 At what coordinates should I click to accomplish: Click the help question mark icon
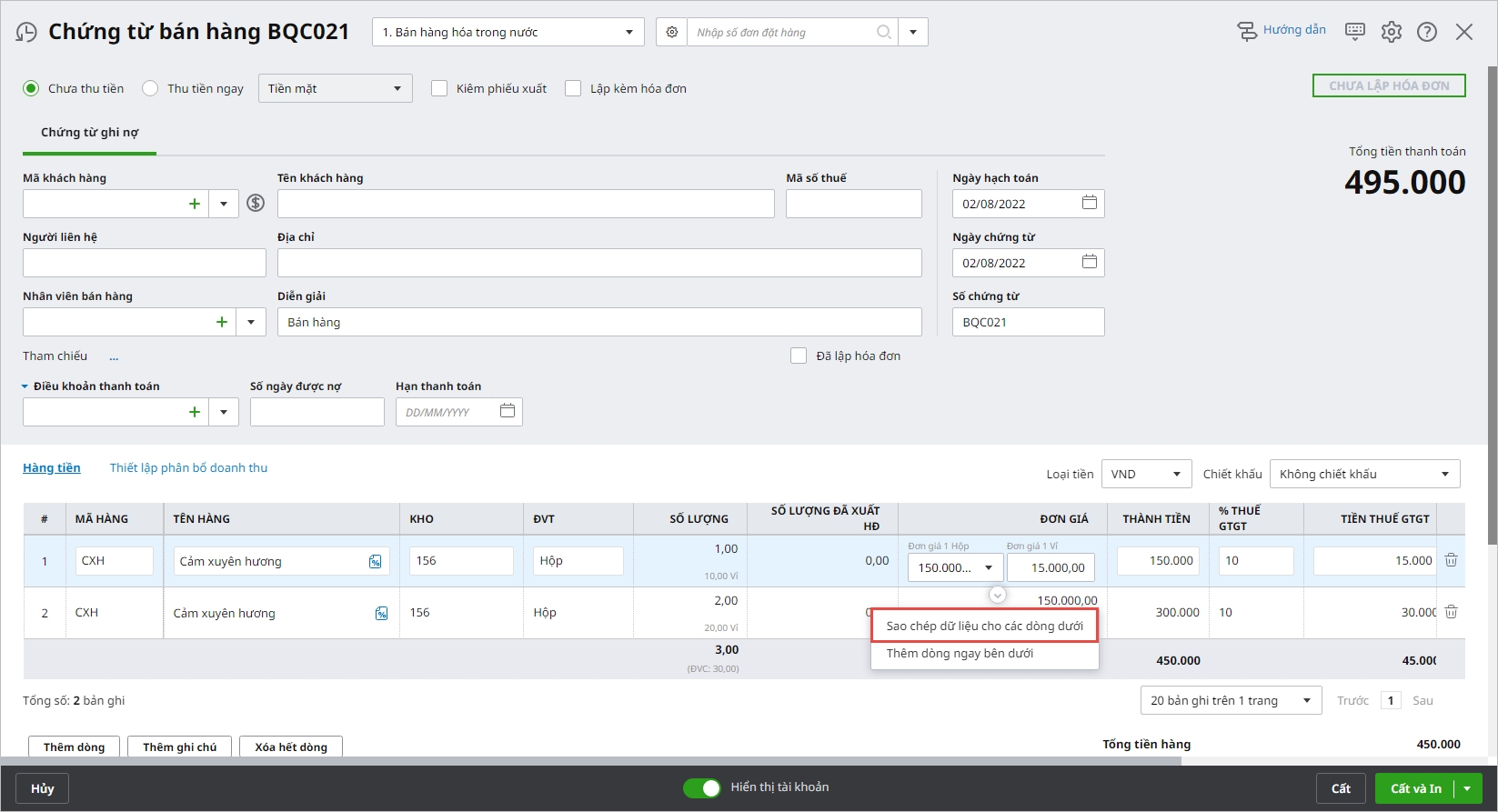(x=1427, y=32)
